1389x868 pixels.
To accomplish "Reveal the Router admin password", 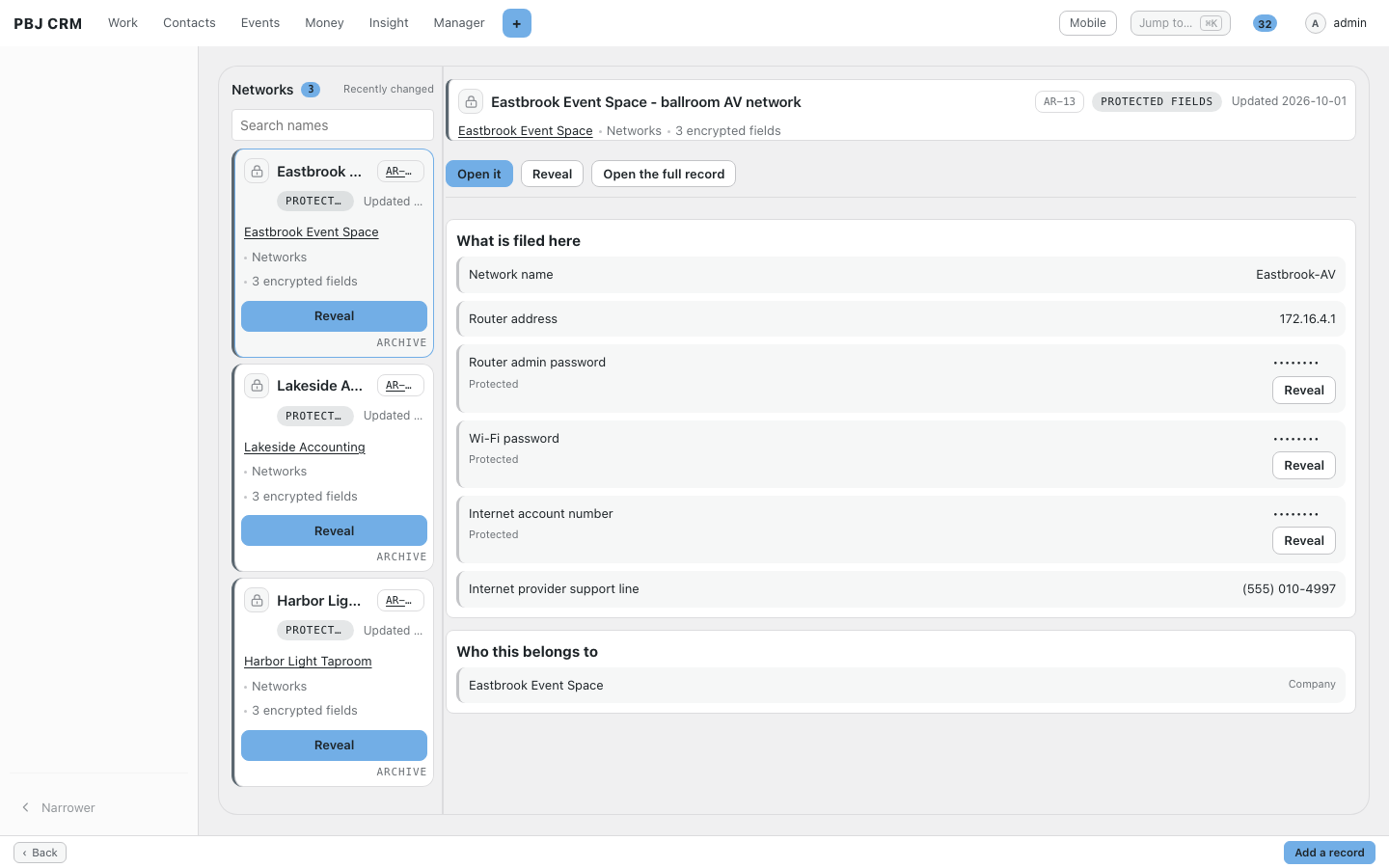I will pyautogui.click(x=1304, y=391).
